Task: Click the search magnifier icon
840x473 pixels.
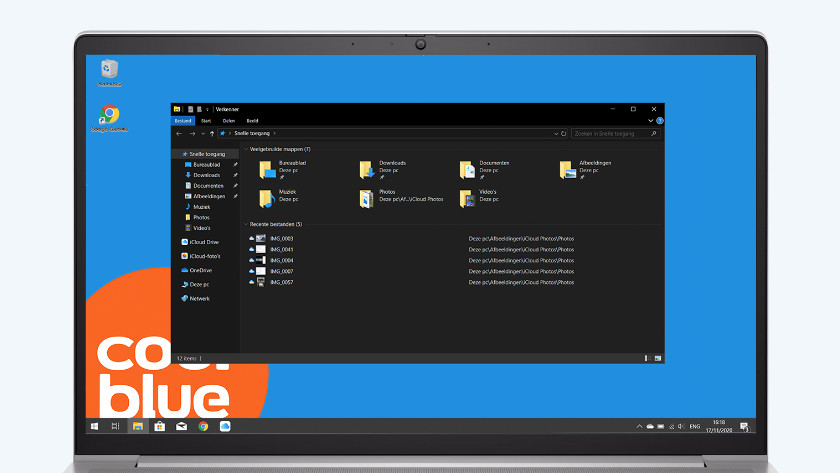Action: [x=654, y=133]
